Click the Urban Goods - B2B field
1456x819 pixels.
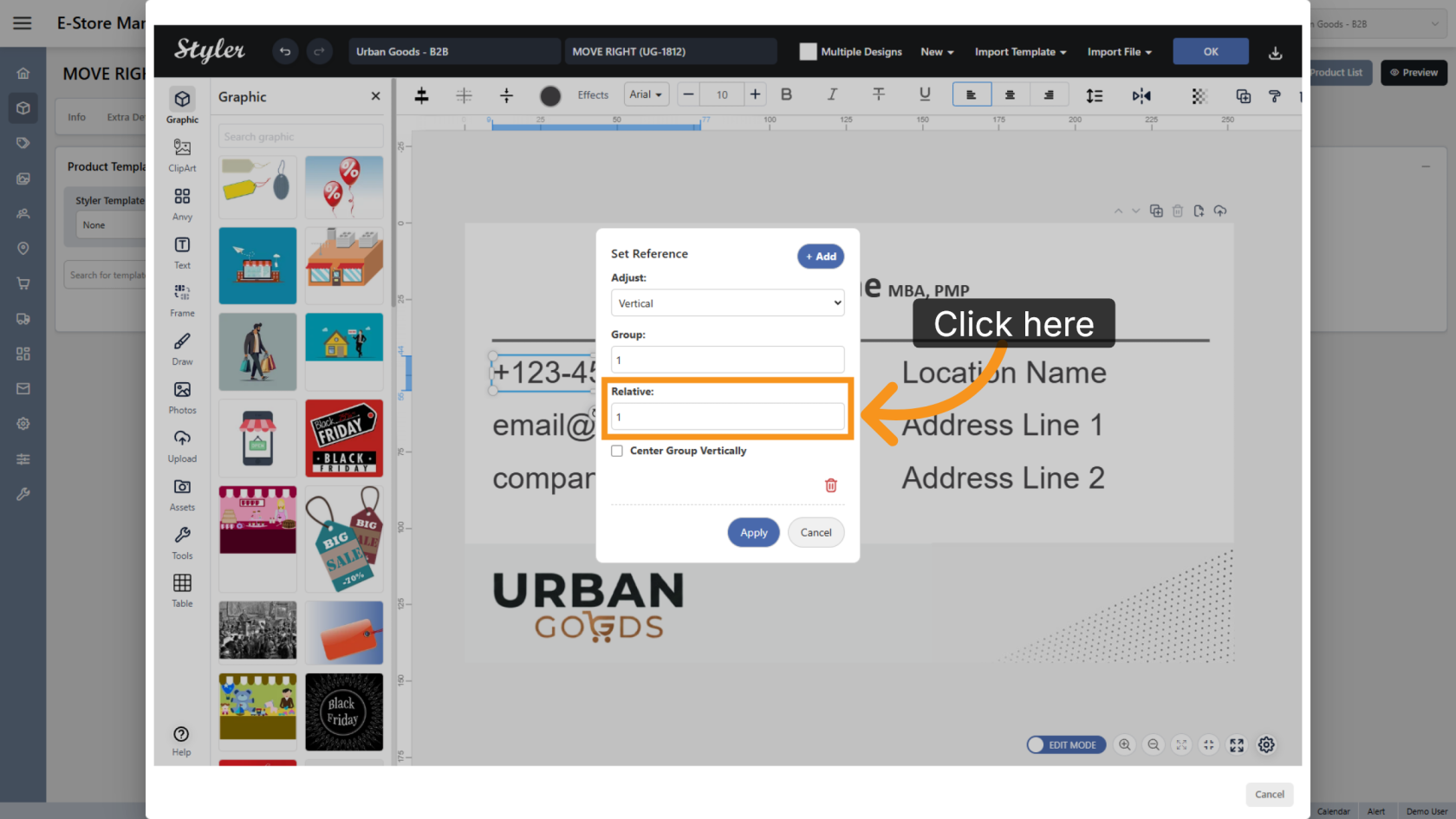click(454, 52)
